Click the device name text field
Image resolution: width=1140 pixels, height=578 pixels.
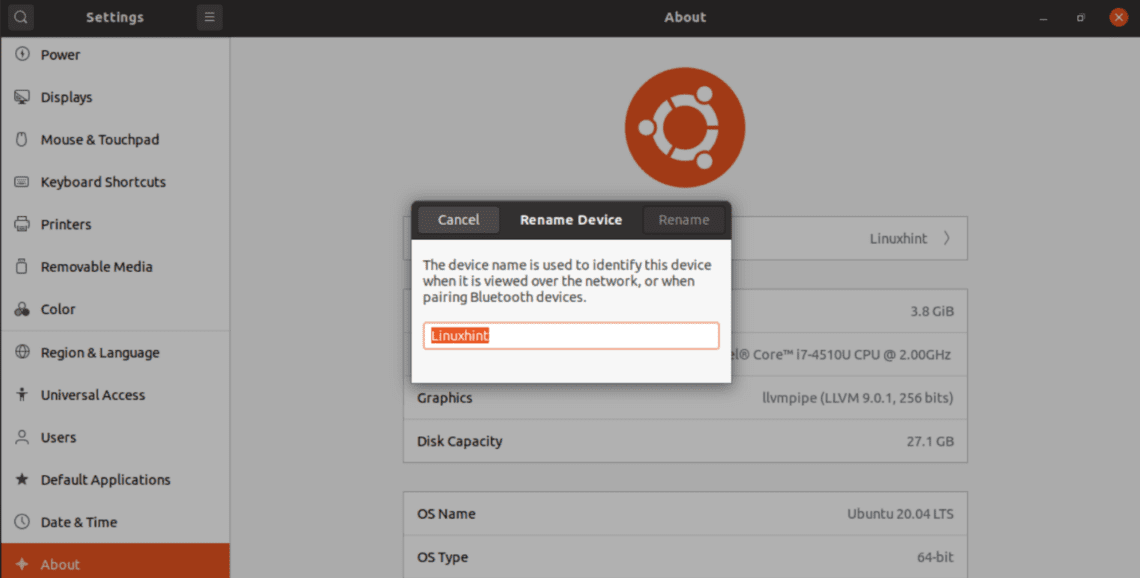coord(571,336)
